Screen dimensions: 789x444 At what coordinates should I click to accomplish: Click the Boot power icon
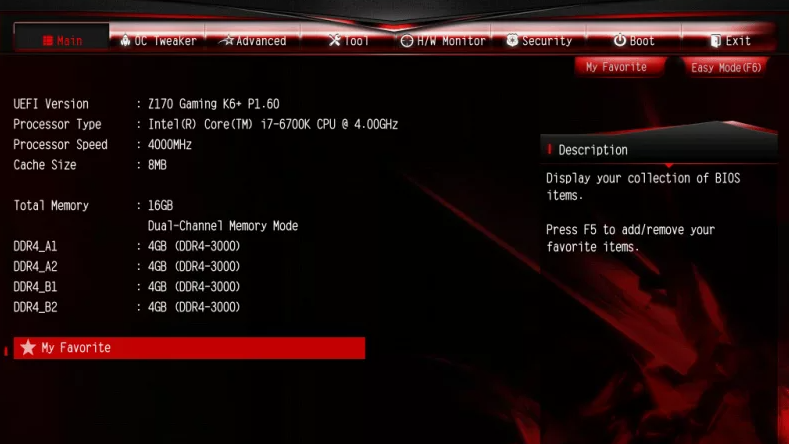(620, 40)
